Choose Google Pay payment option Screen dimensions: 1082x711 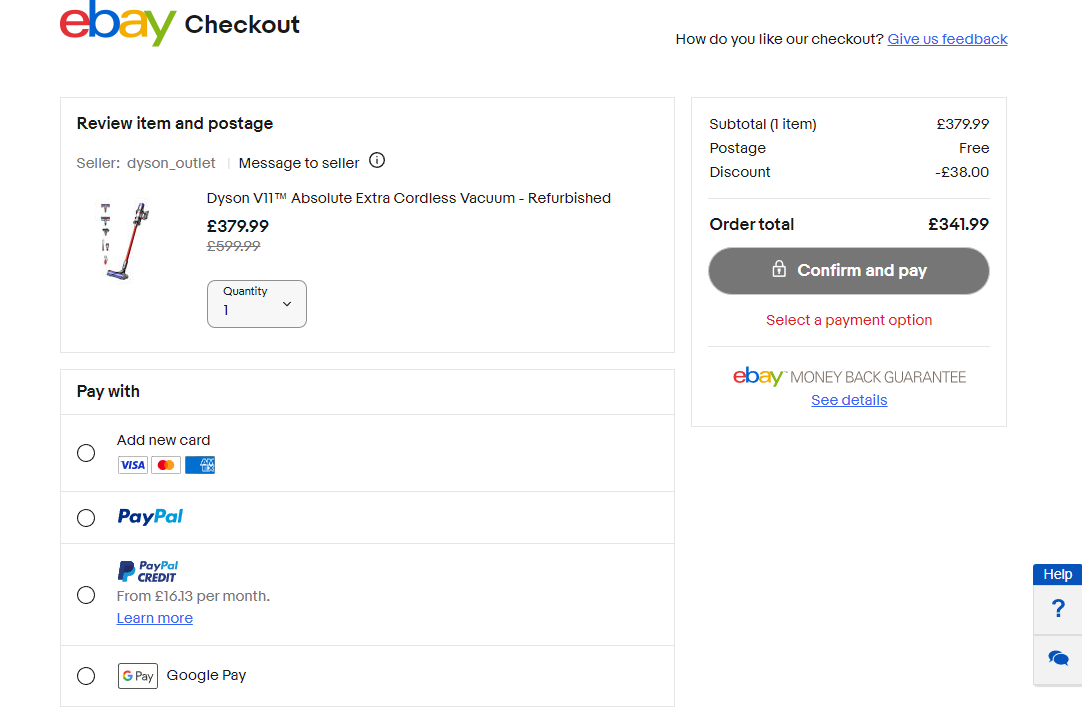click(x=86, y=676)
